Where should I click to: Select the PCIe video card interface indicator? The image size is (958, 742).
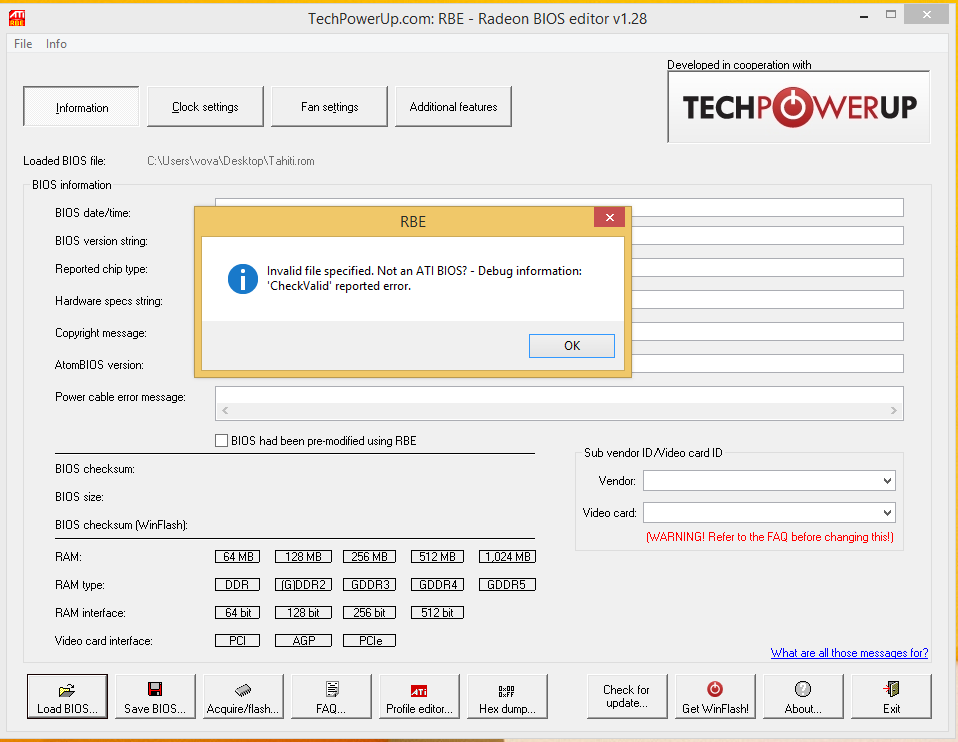370,641
